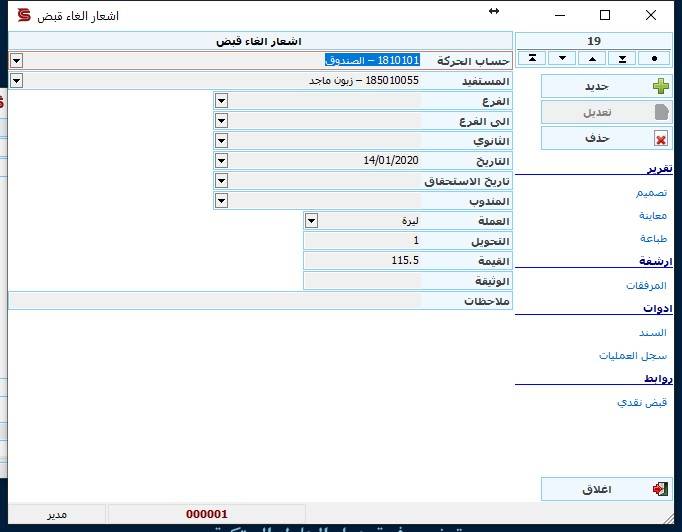This screenshot has width=682, height=532.
Task: Click the ادوات section header
Action: (x=658, y=308)
